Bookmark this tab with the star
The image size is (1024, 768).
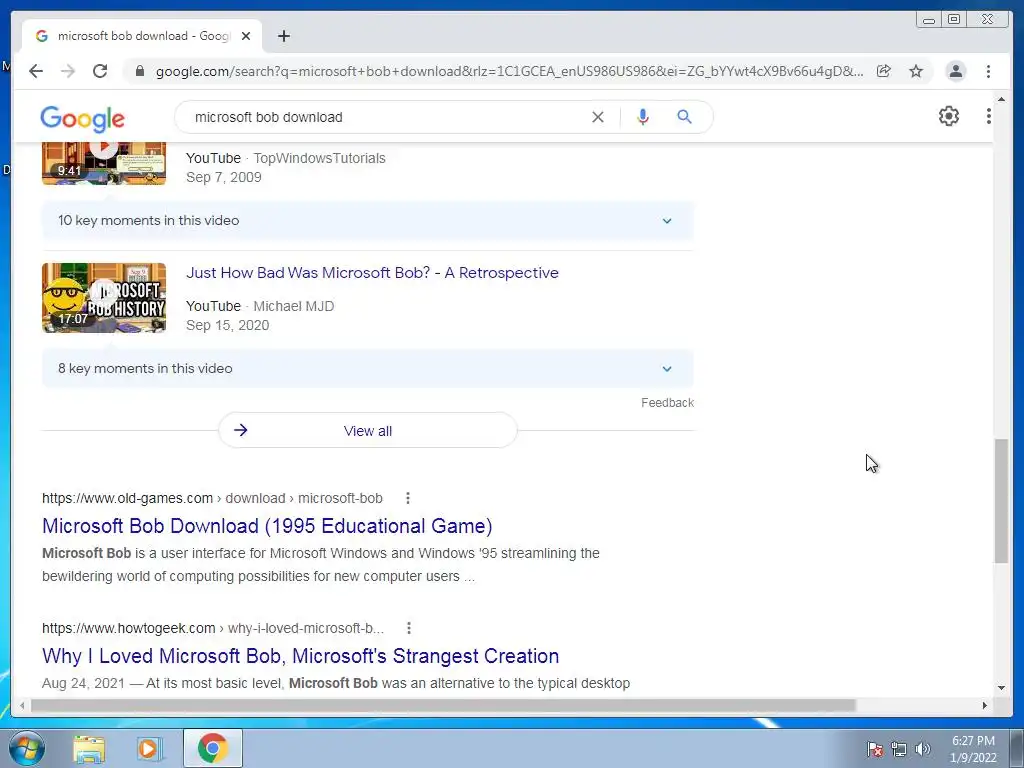pos(916,71)
